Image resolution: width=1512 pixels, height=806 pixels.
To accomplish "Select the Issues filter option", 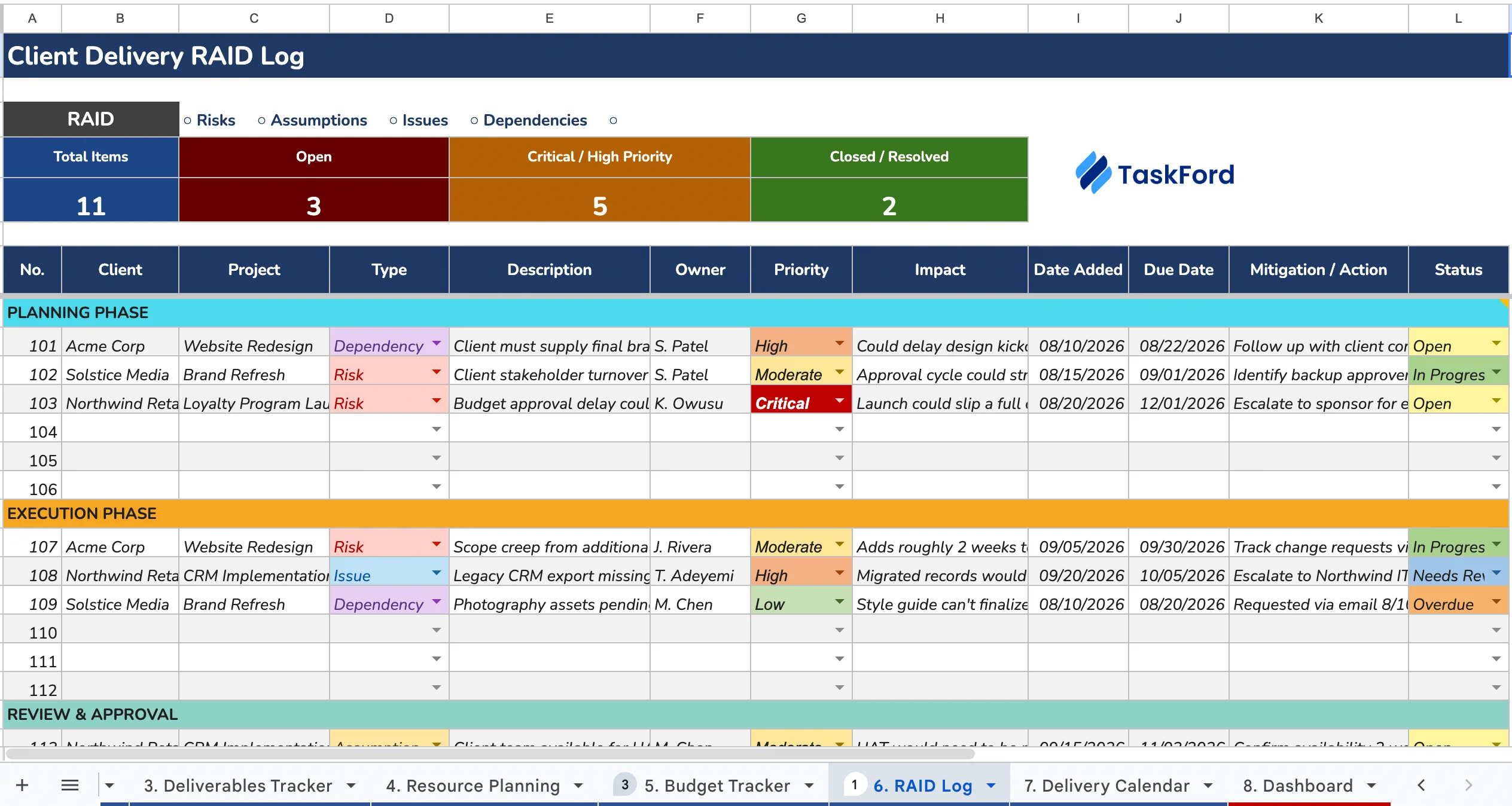I will 419,120.
